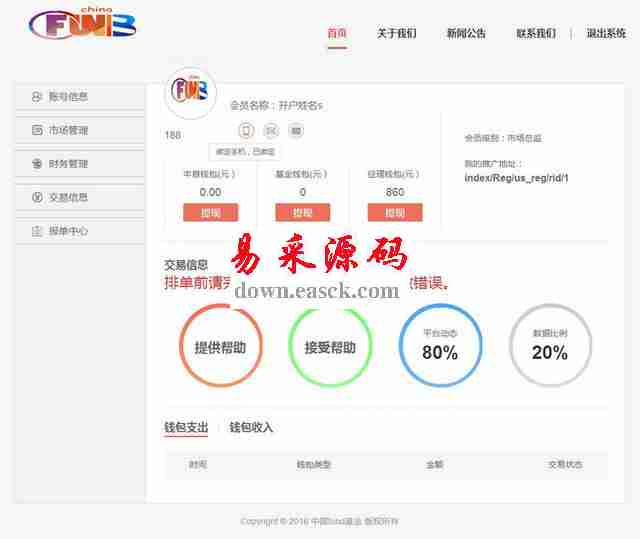Open 关于我们 in the top navigation

click(x=396, y=33)
